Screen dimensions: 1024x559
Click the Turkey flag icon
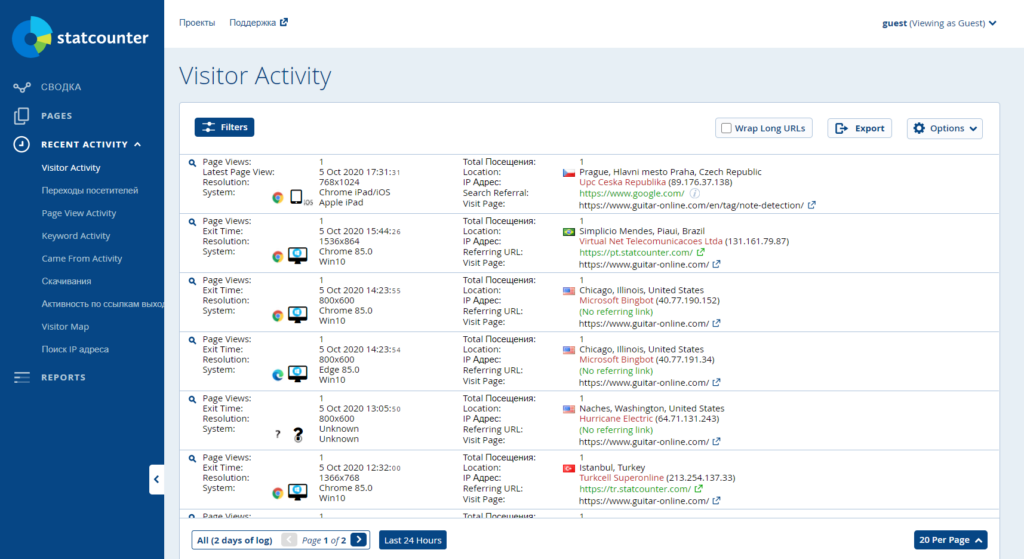click(x=569, y=468)
